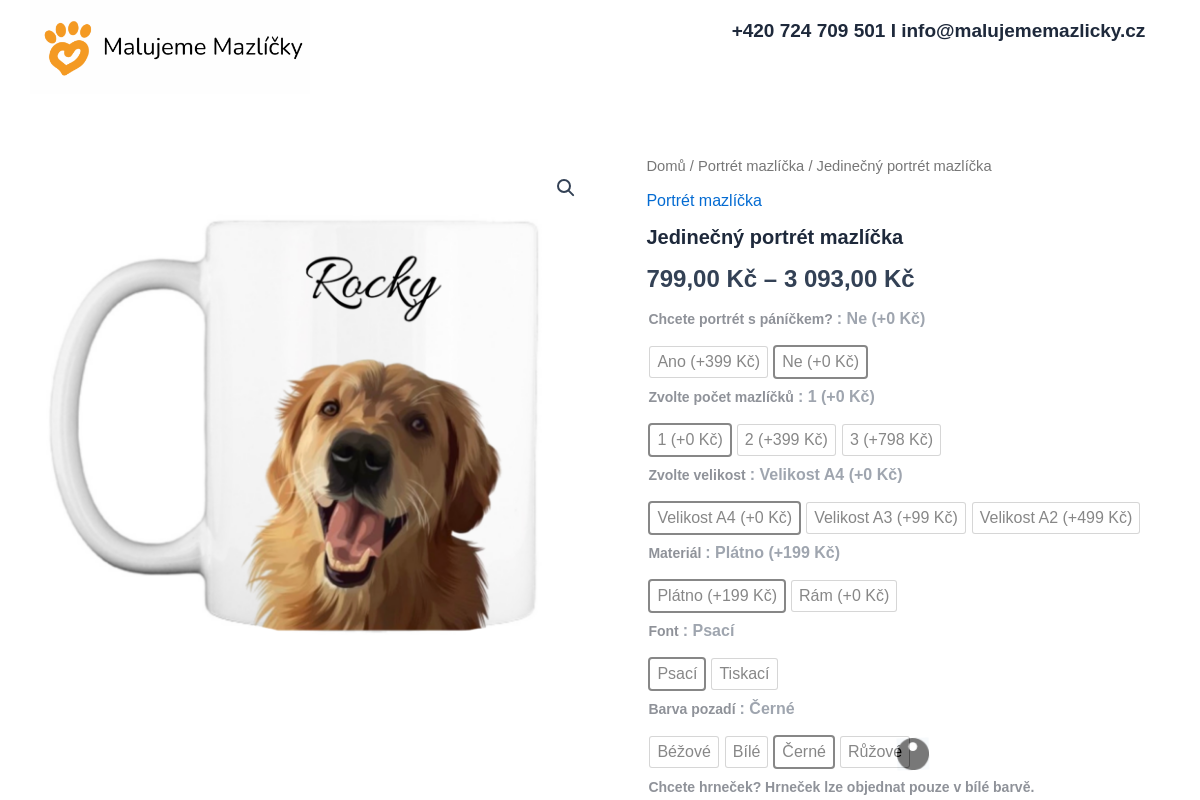Click the blue Portrét mazlíčka category link
Viewport: 1200px width, 800px height.
(x=704, y=200)
